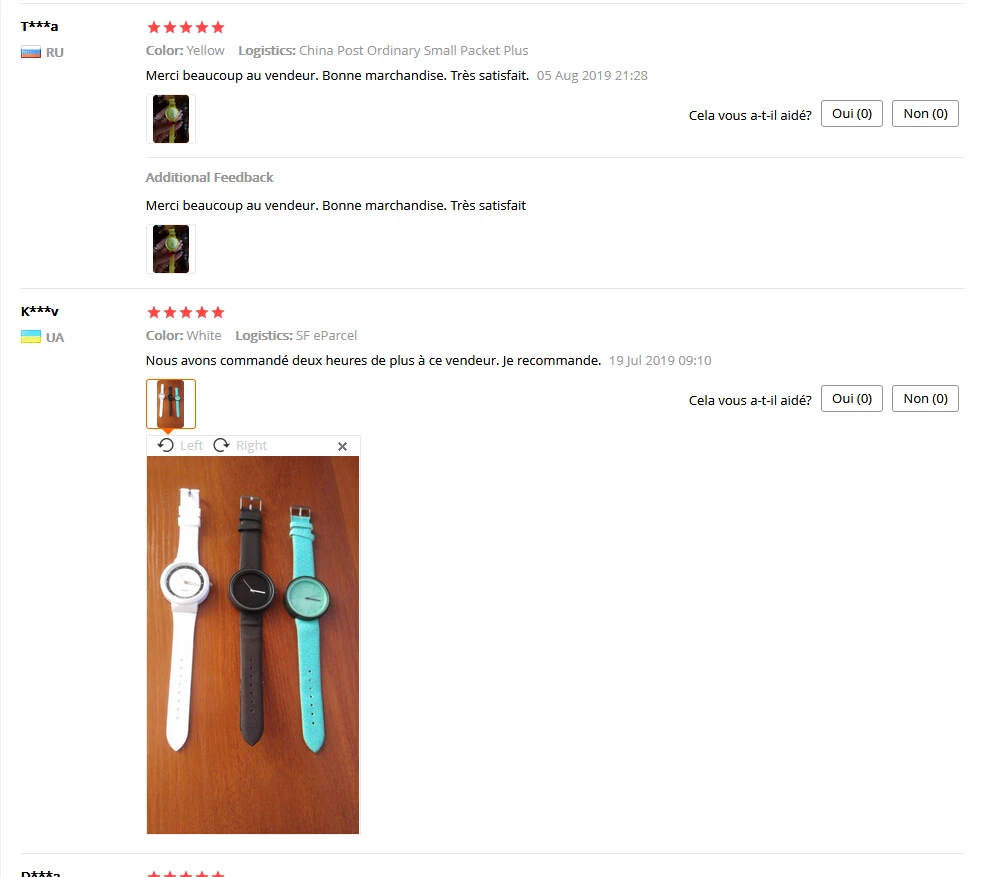This screenshot has height=877, width=982.
Task: Click the five-star rating on K***v's review
Action: pos(185,312)
